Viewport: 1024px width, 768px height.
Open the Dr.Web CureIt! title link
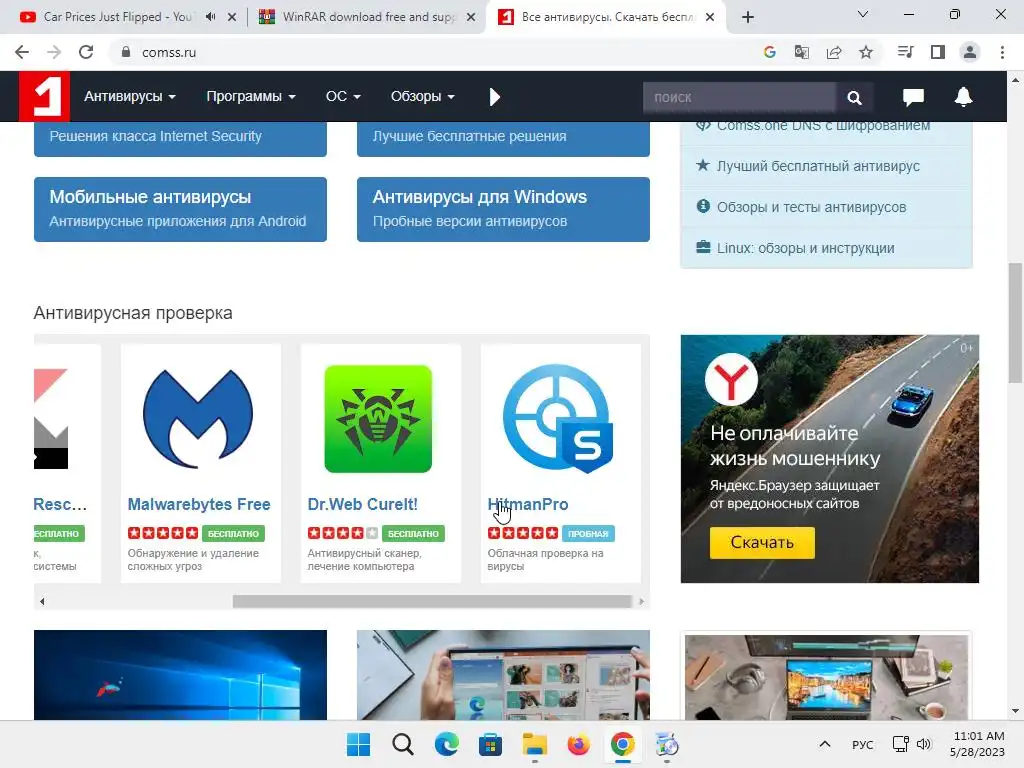(362, 504)
